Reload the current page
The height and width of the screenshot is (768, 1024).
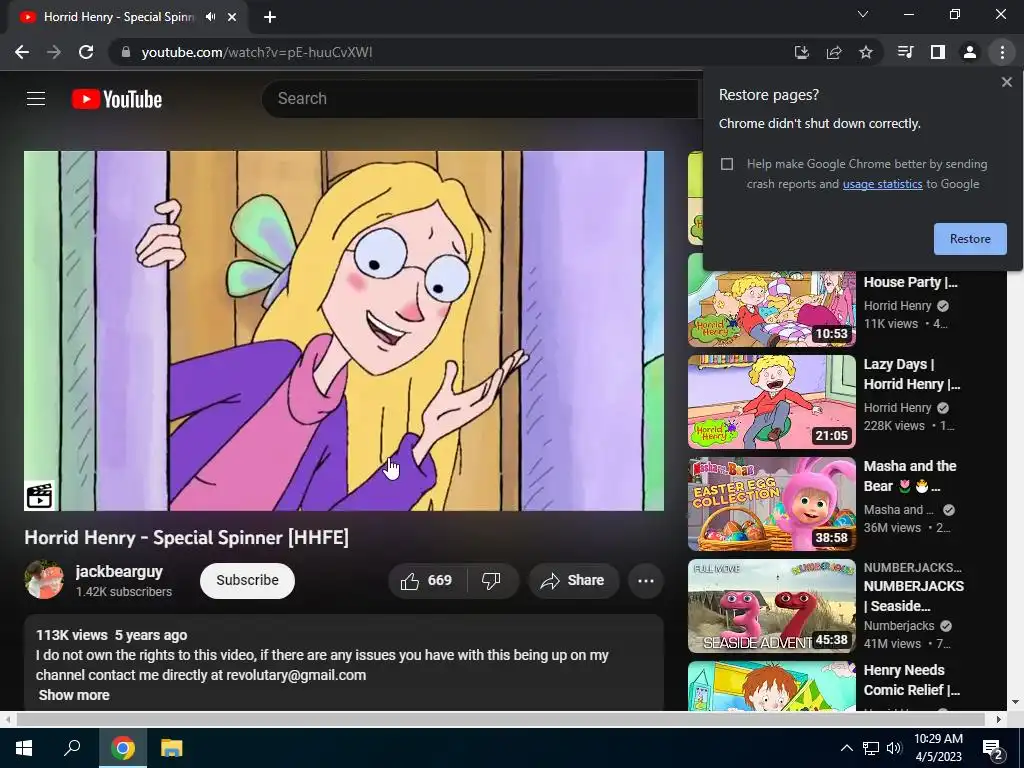[x=86, y=52]
